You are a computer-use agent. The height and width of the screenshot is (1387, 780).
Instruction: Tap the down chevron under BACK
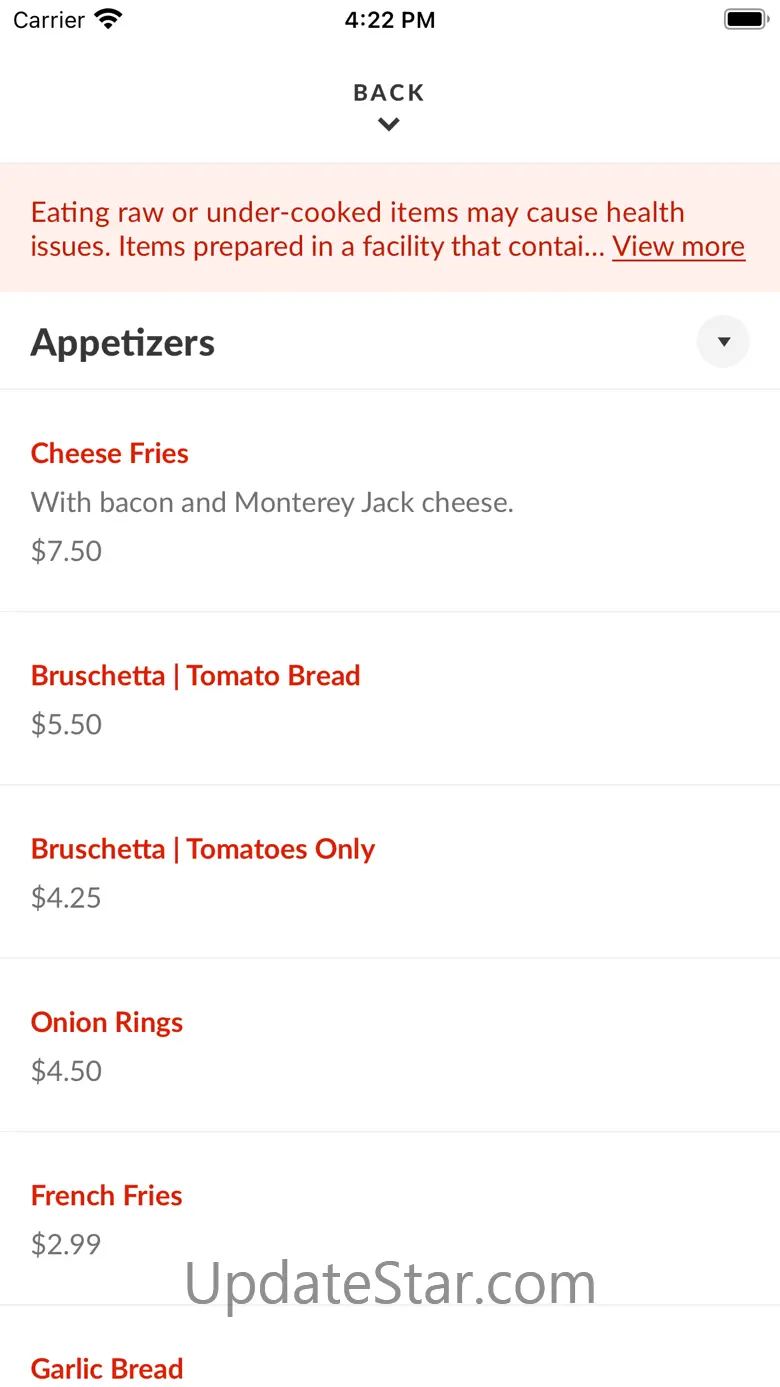(389, 125)
